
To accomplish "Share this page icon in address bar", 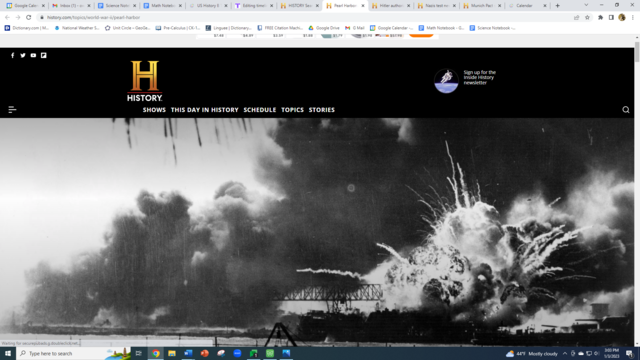I will click(x=576, y=17).
